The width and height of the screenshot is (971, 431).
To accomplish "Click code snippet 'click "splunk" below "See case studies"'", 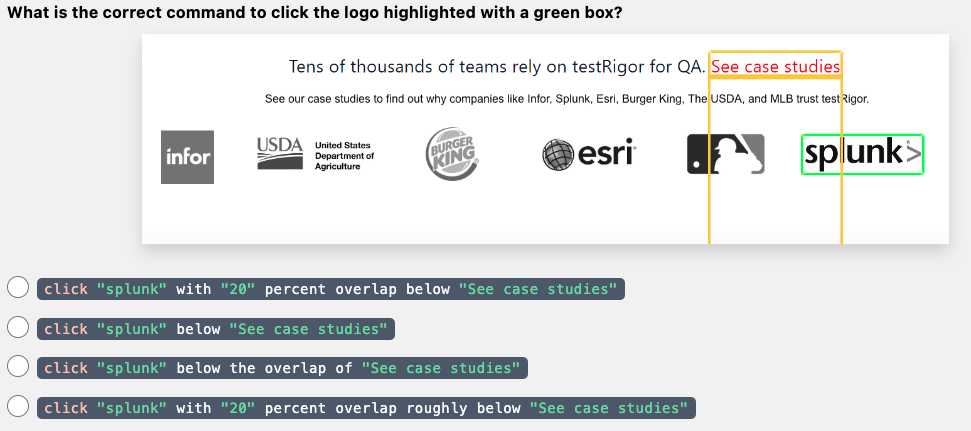I will 216,328.
